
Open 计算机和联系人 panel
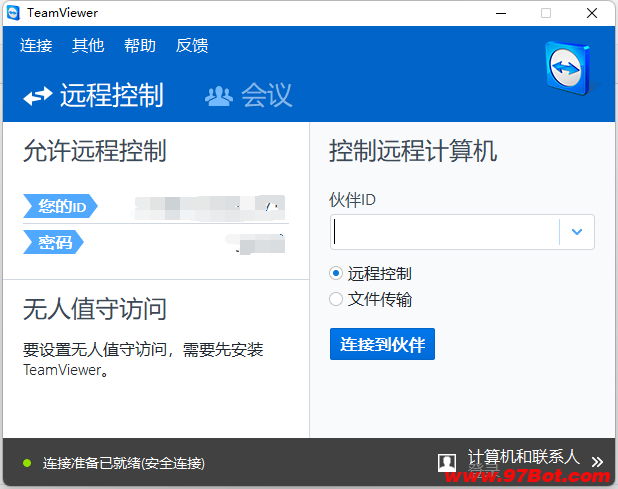[523, 457]
